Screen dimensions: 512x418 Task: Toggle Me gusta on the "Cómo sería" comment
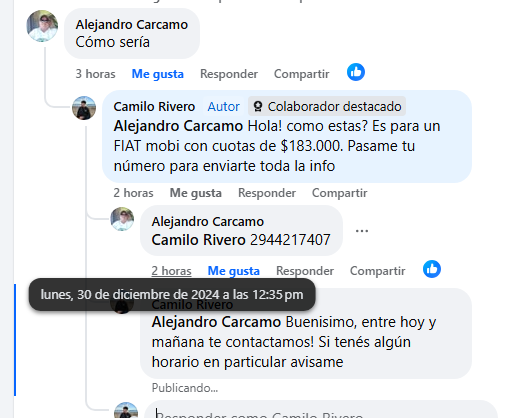point(158,74)
